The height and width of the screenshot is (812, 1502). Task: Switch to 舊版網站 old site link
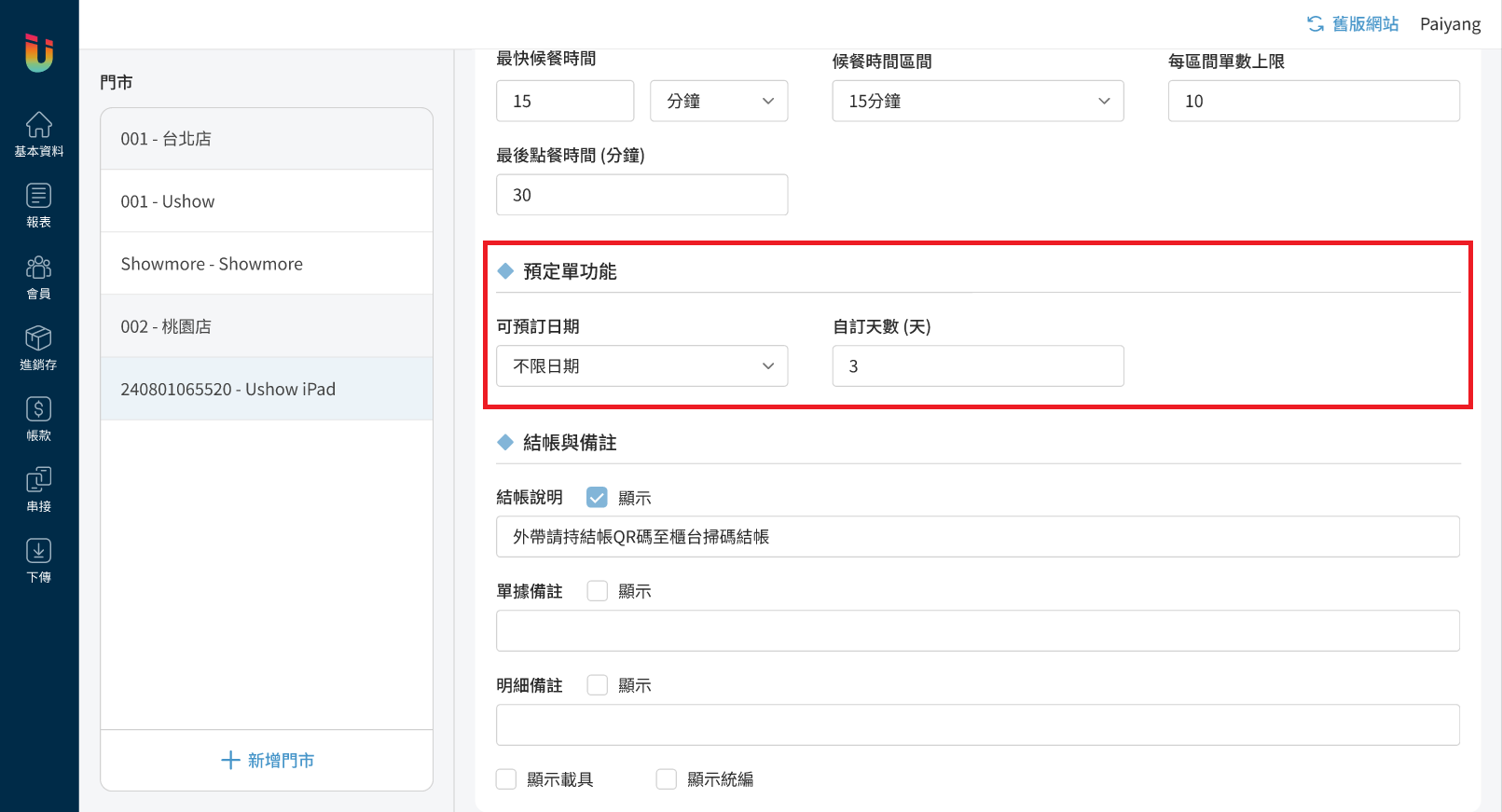pyautogui.click(x=1353, y=24)
